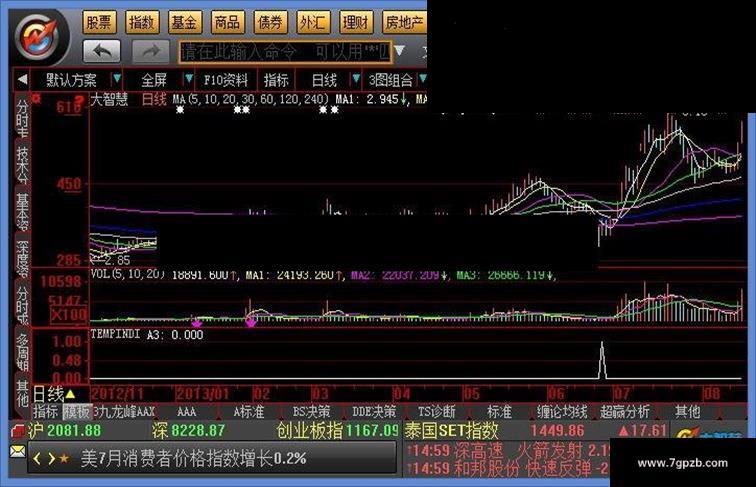Select DDE决策 indicator tab
756x487 pixels.
(x=374, y=412)
